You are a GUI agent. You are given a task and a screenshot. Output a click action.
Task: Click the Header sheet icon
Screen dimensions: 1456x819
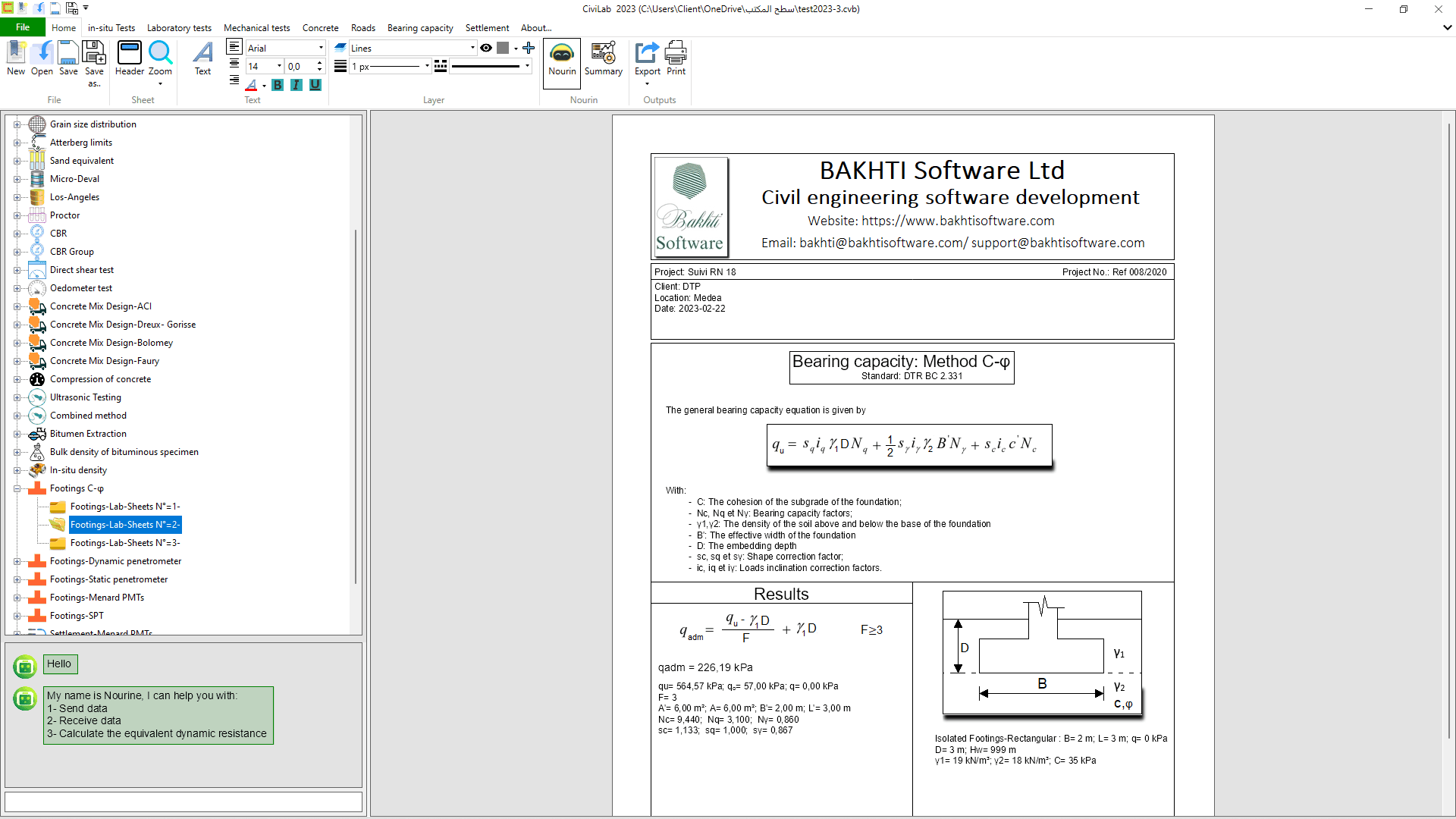(129, 58)
